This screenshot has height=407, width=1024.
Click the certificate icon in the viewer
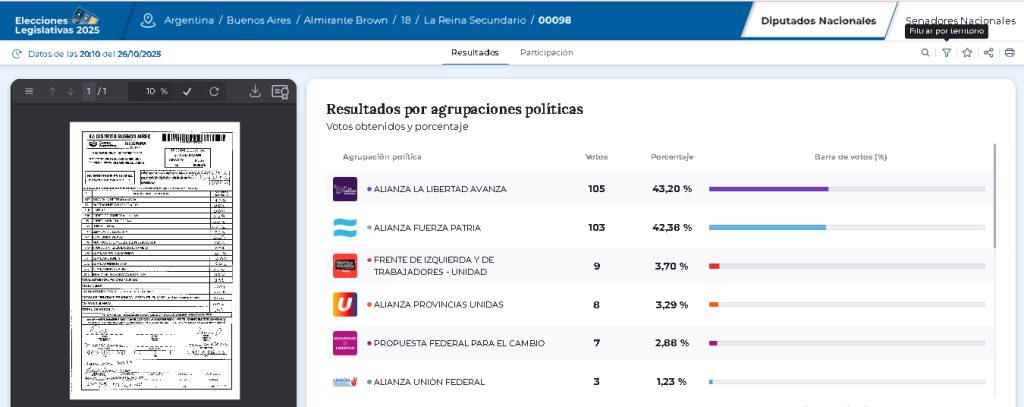point(280,91)
